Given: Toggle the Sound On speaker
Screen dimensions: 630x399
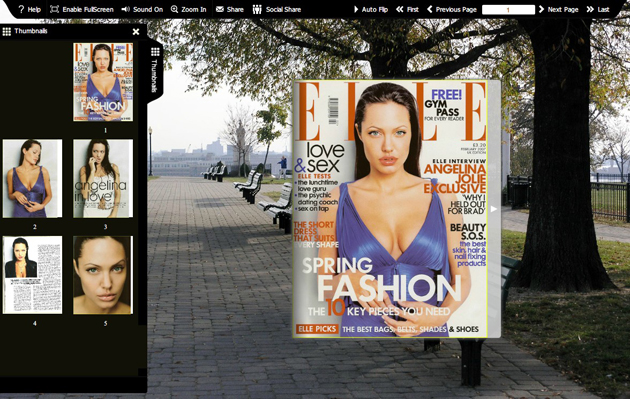Looking at the screenshot, I should pyautogui.click(x=142, y=9).
